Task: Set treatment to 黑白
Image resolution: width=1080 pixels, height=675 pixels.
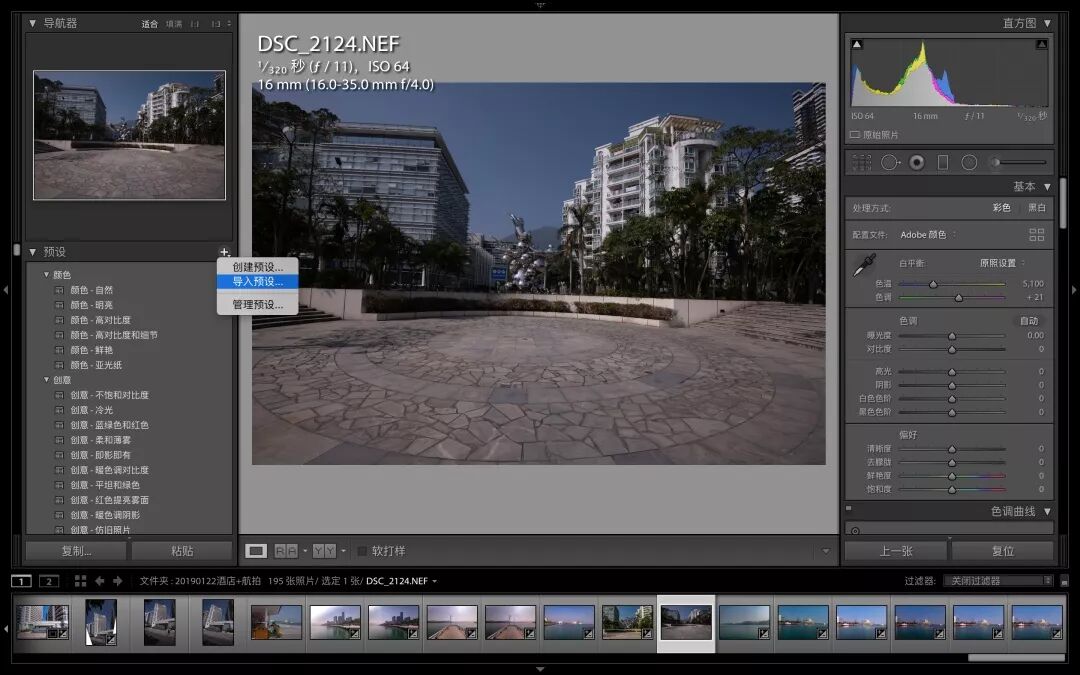Action: point(1037,208)
